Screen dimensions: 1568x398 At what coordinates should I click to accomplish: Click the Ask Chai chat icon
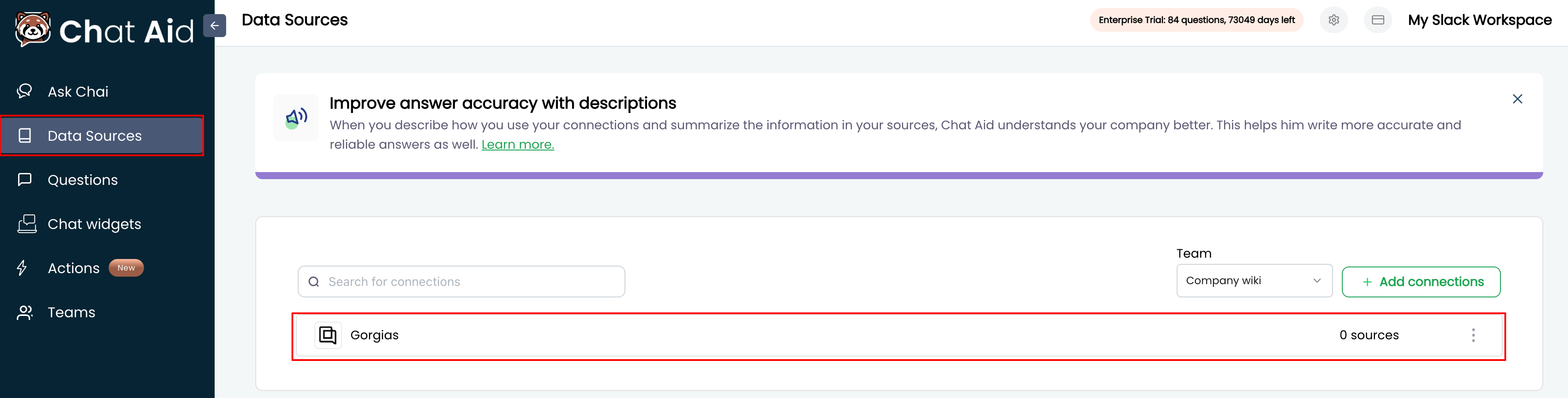point(24,91)
